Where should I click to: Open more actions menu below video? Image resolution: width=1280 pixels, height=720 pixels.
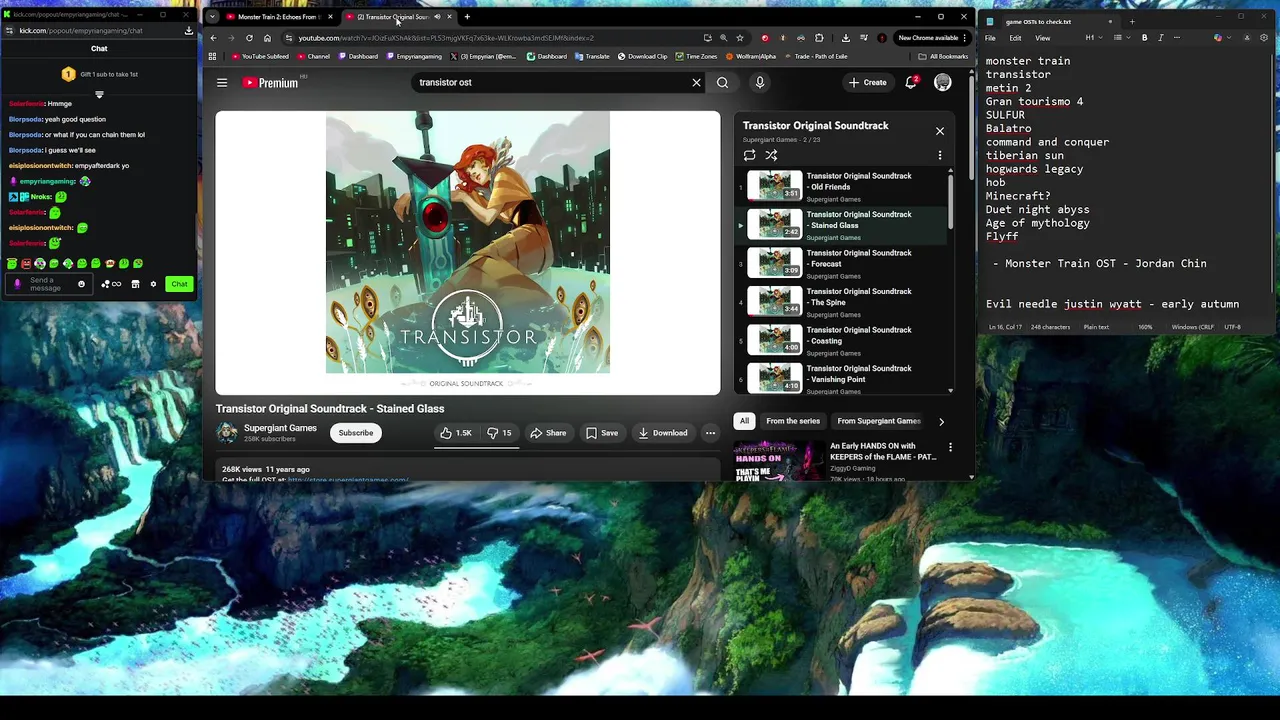click(710, 433)
